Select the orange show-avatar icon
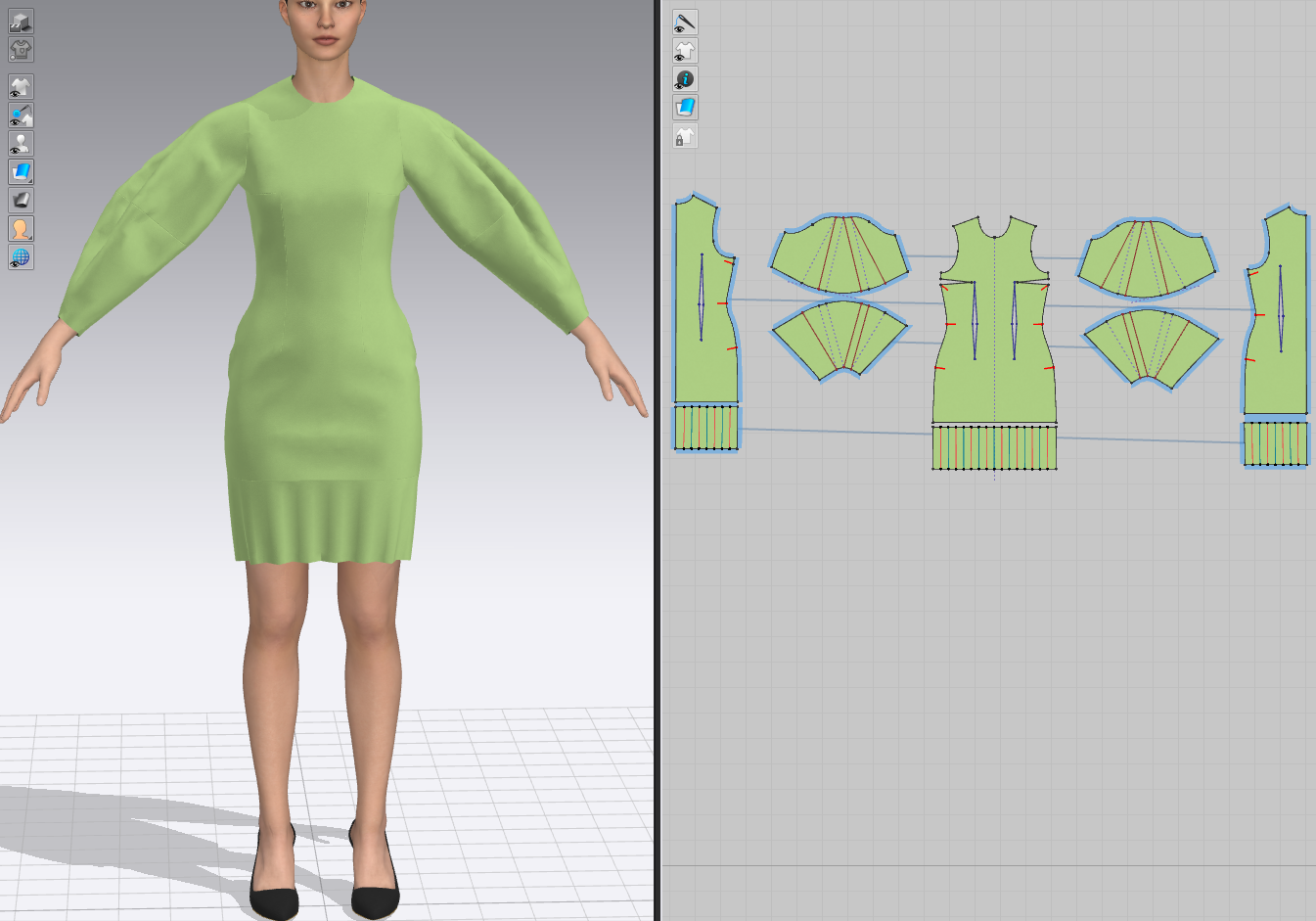This screenshot has height=921, width=1316. pos(20,228)
